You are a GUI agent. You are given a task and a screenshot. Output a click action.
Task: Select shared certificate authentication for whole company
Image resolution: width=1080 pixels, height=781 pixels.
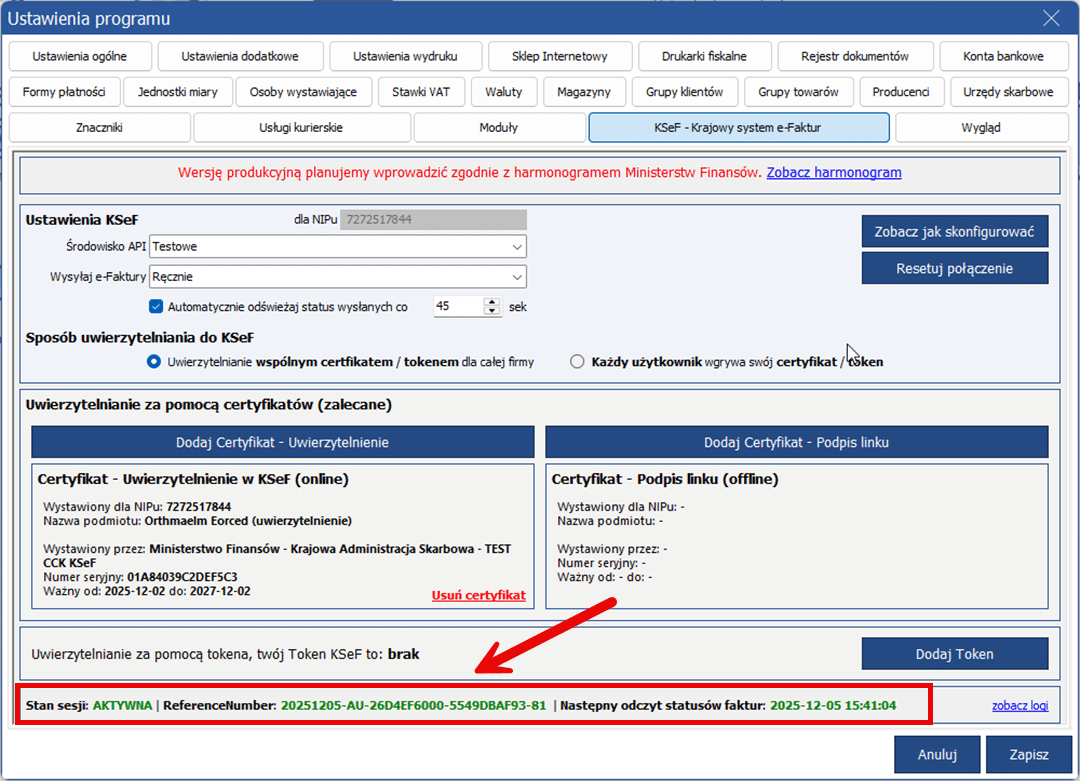(154, 362)
